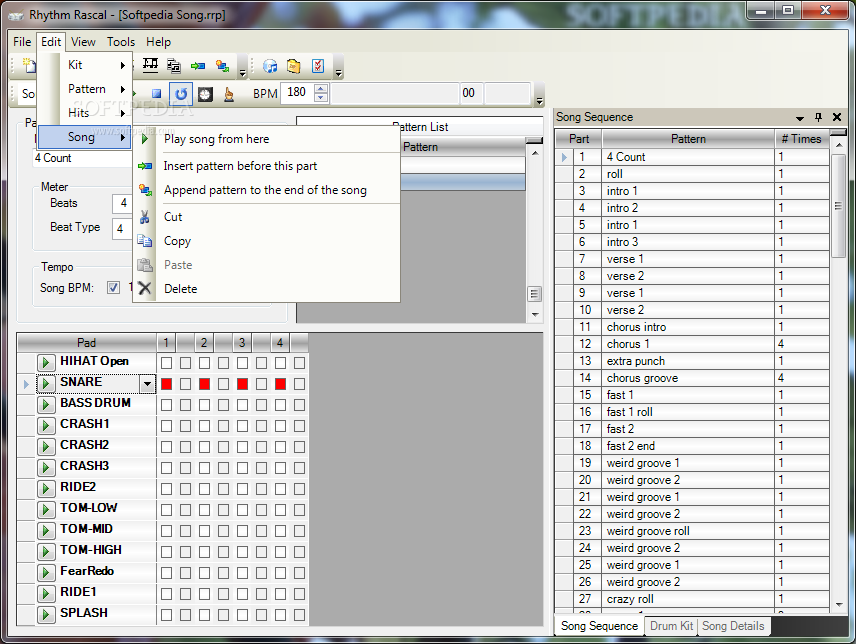This screenshot has width=856, height=644.
Task: Play the SNARE pad sample
Action: coord(46,384)
